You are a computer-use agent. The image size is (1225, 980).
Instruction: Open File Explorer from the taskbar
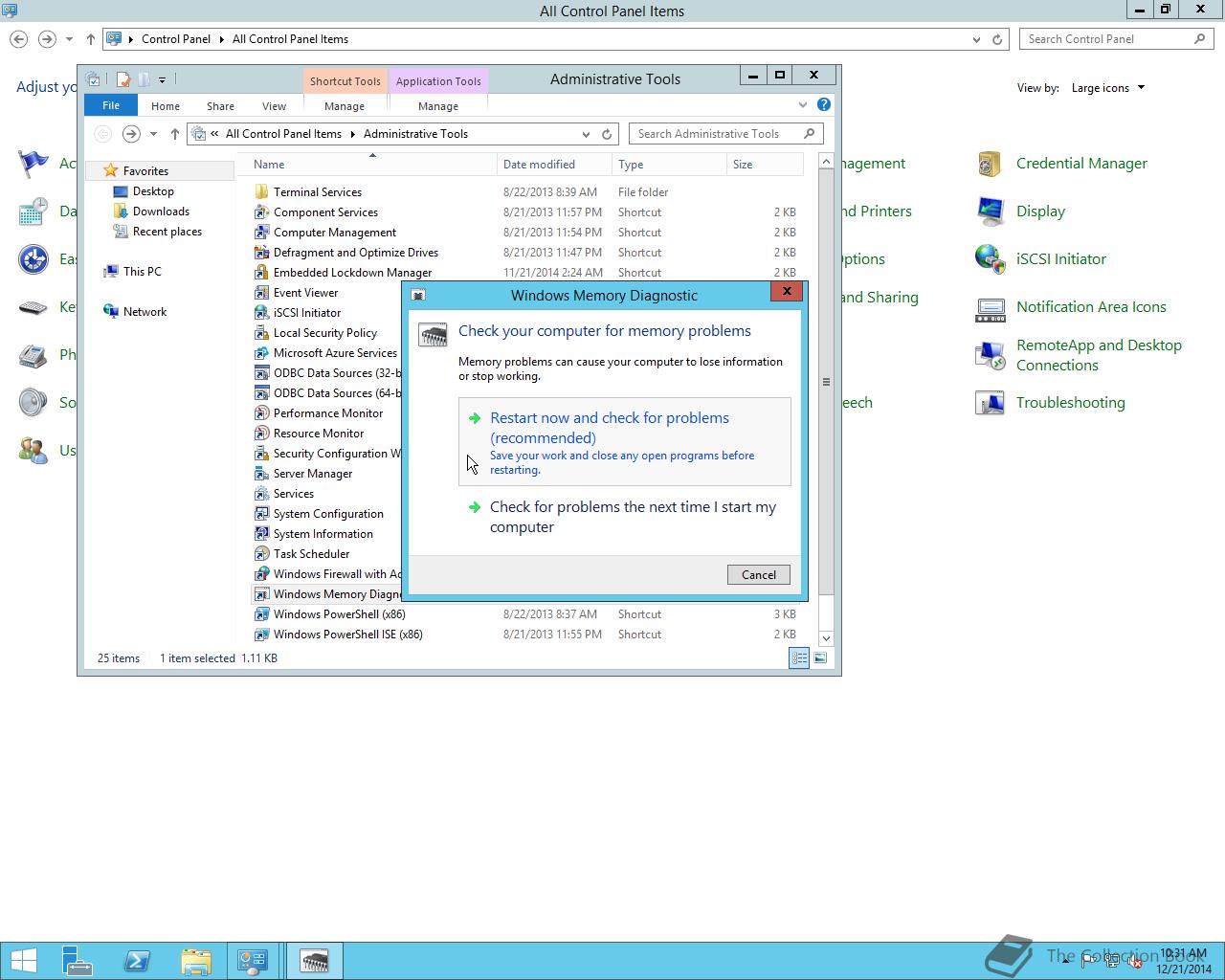[195, 961]
